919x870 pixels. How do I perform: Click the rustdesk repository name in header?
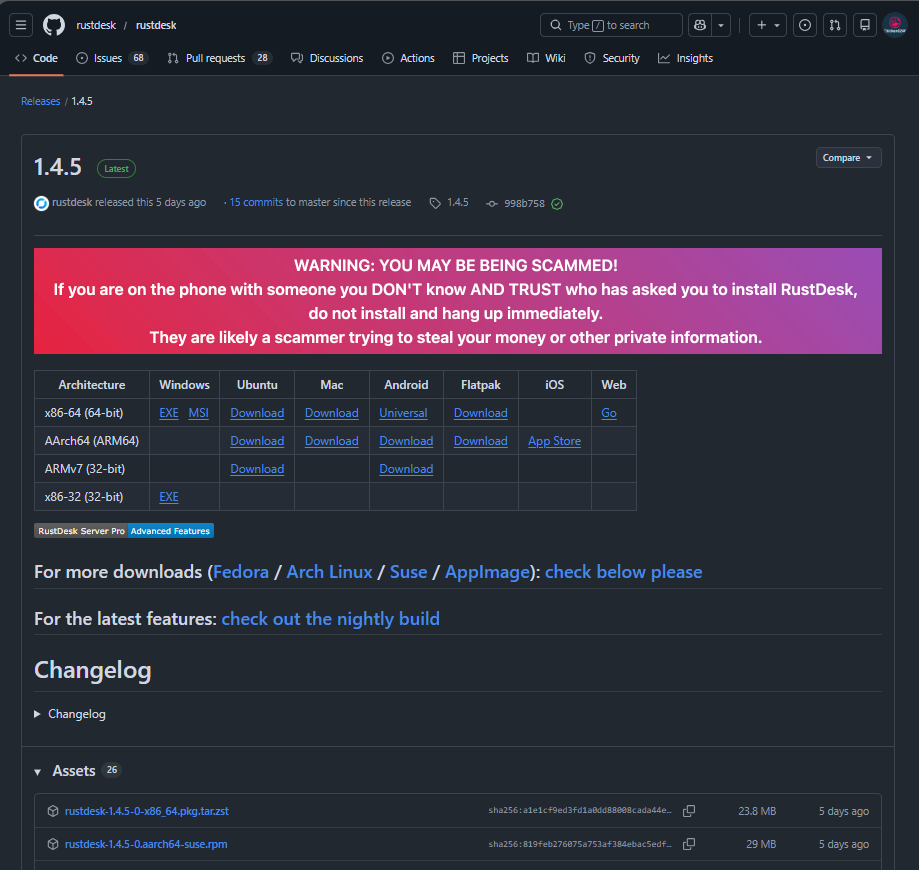[156, 25]
